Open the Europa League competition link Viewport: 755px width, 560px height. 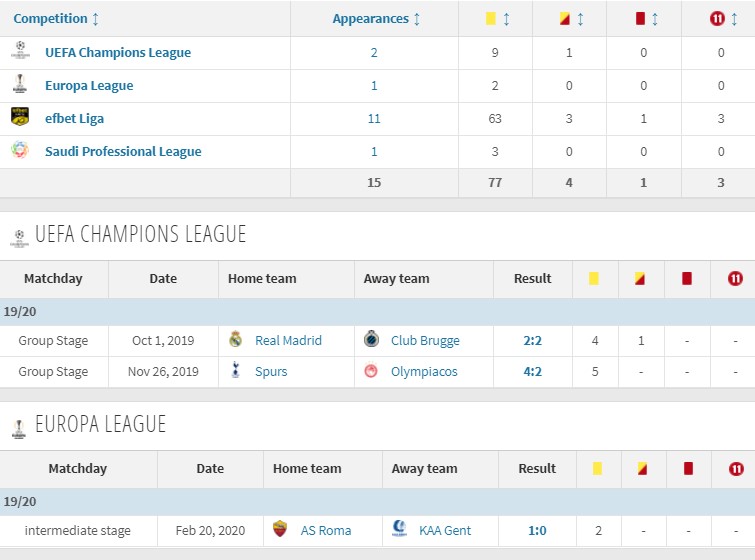89,86
